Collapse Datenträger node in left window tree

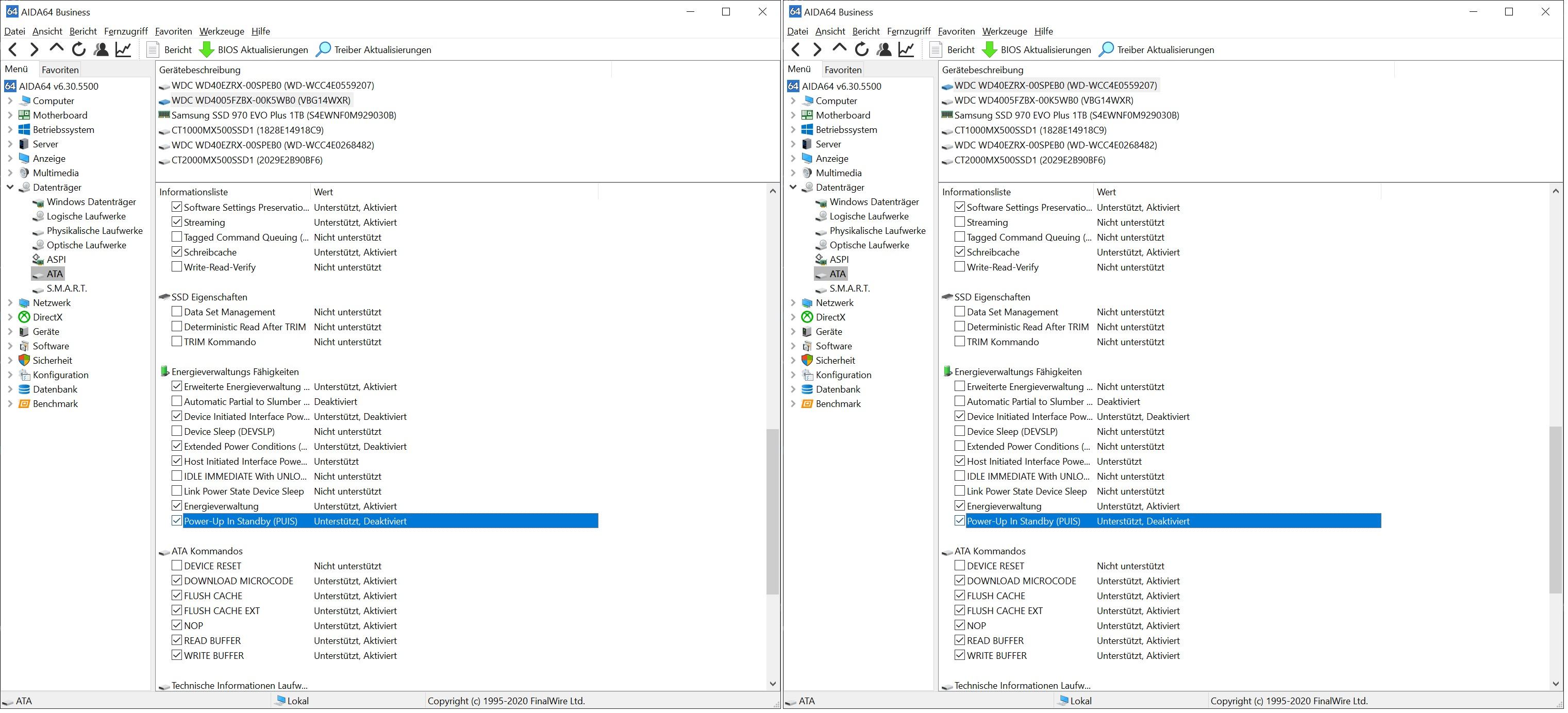click(x=10, y=188)
